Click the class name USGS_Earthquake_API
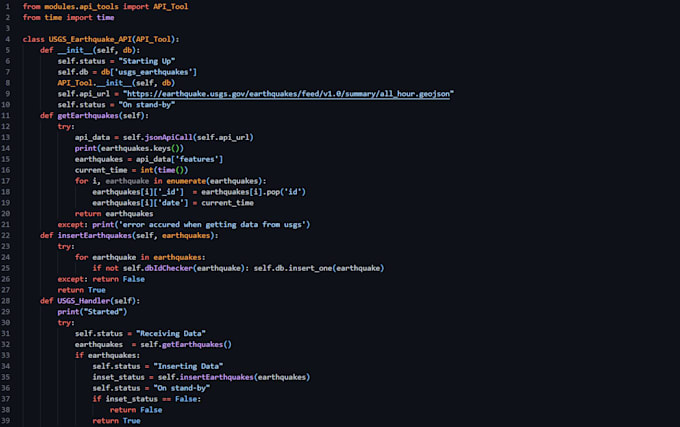 [90, 39]
